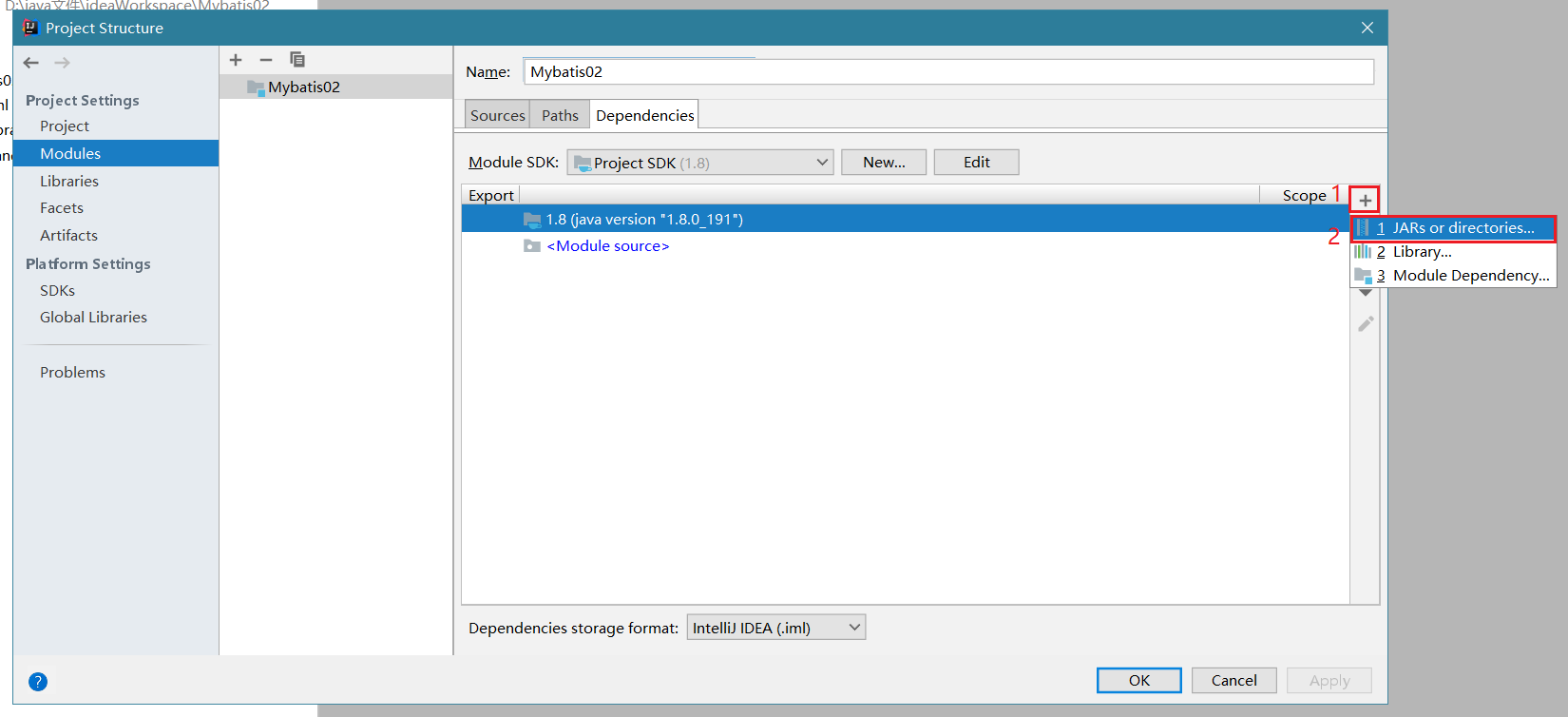This screenshot has width=1568, height=717.
Task: Select Modules in Project Settings
Action: pyautogui.click(x=116, y=153)
